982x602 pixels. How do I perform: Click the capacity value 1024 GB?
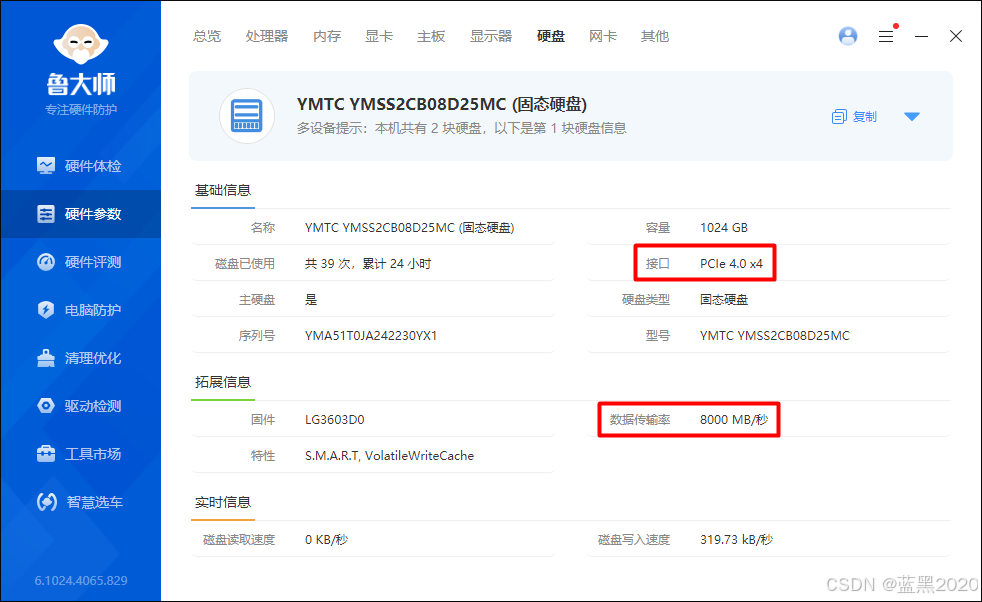(724, 228)
